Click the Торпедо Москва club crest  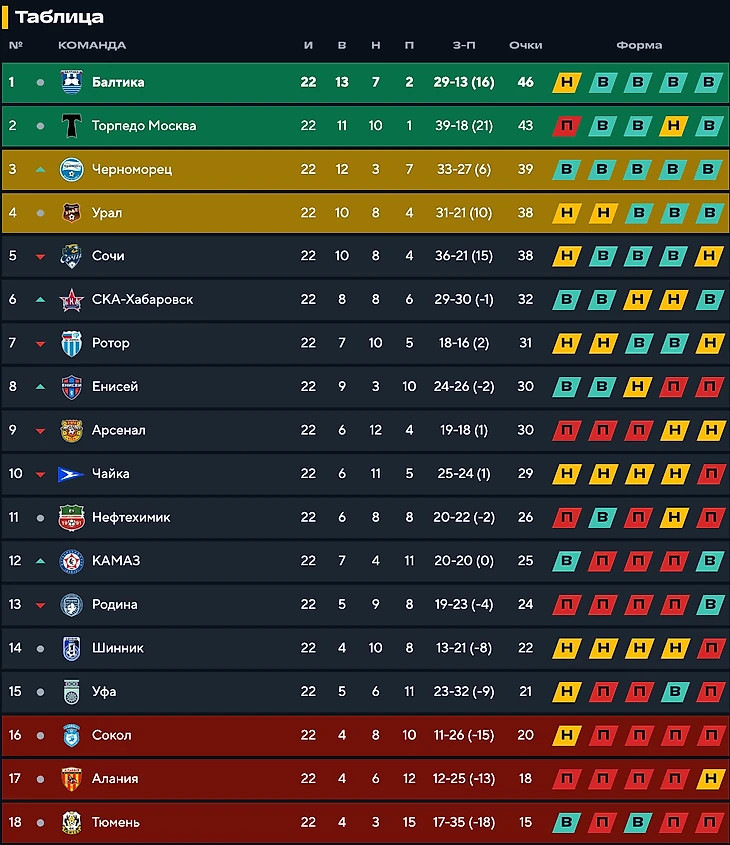pyautogui.click(x=70, y=126)
